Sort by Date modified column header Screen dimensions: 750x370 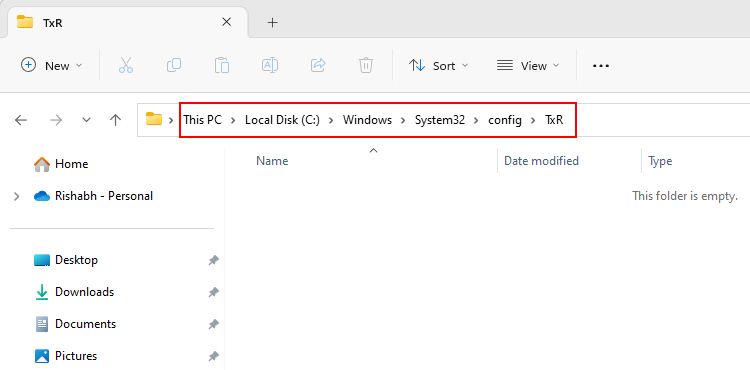tap(541, 161)
